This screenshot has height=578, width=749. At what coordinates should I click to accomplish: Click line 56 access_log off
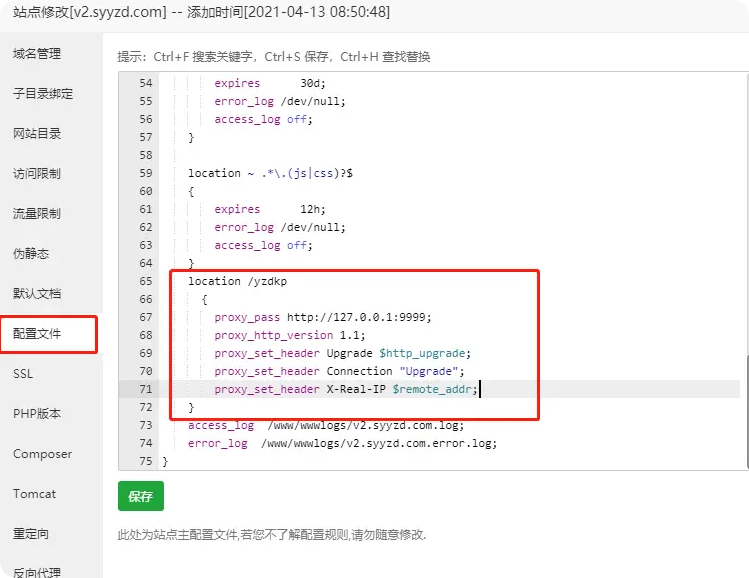(263, 119)
